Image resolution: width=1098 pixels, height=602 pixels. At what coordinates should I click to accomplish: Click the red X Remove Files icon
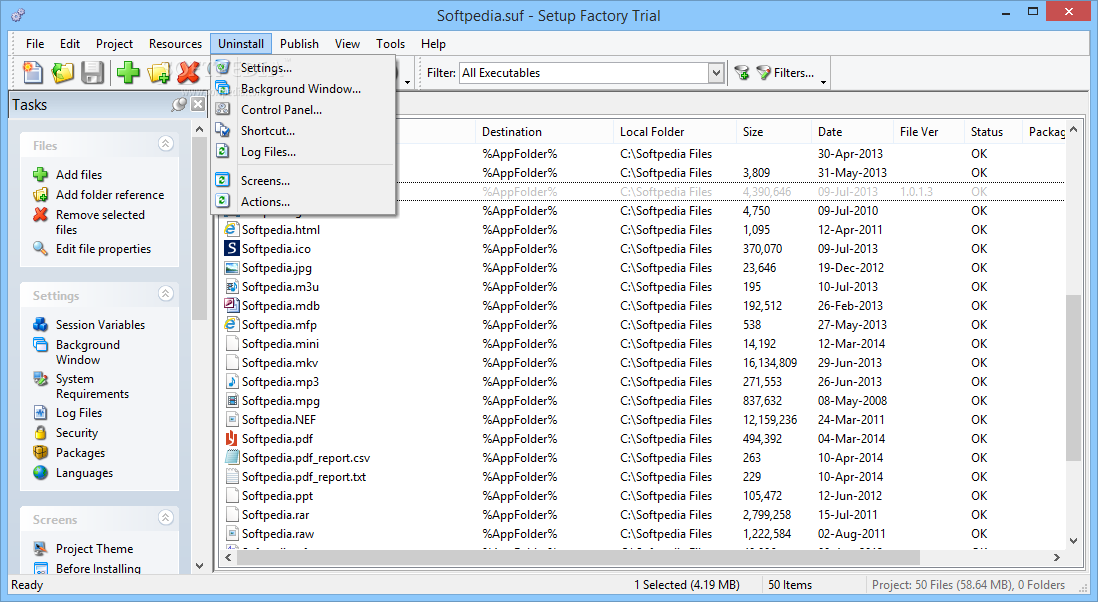point(188,72)
